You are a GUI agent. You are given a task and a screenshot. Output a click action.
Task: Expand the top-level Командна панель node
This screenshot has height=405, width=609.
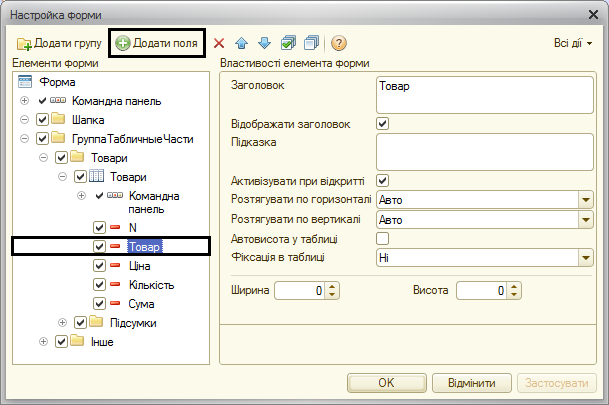coord(24,101)
